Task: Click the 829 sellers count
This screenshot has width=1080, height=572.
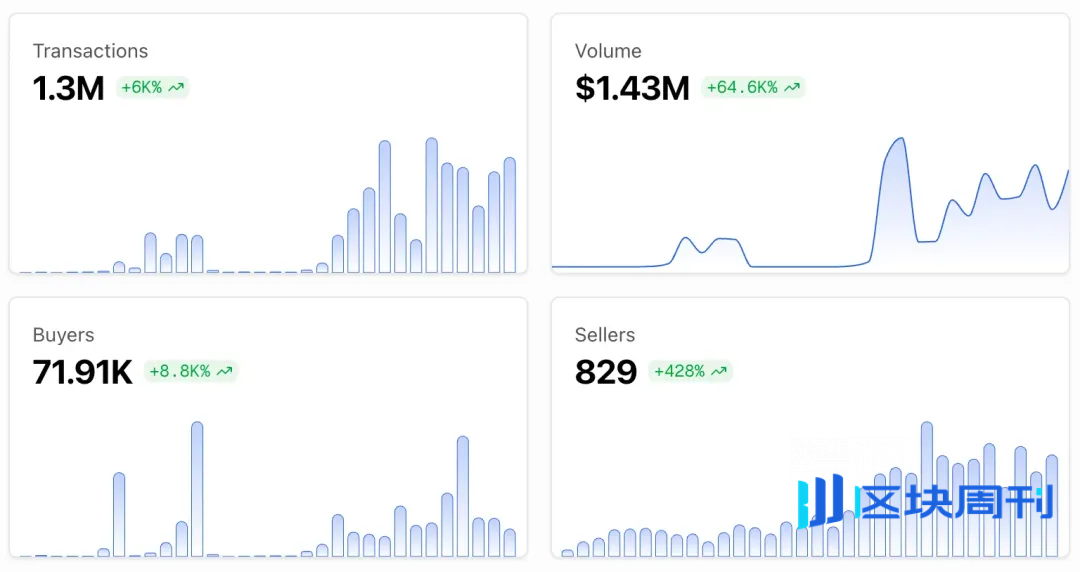Action: 606,372
